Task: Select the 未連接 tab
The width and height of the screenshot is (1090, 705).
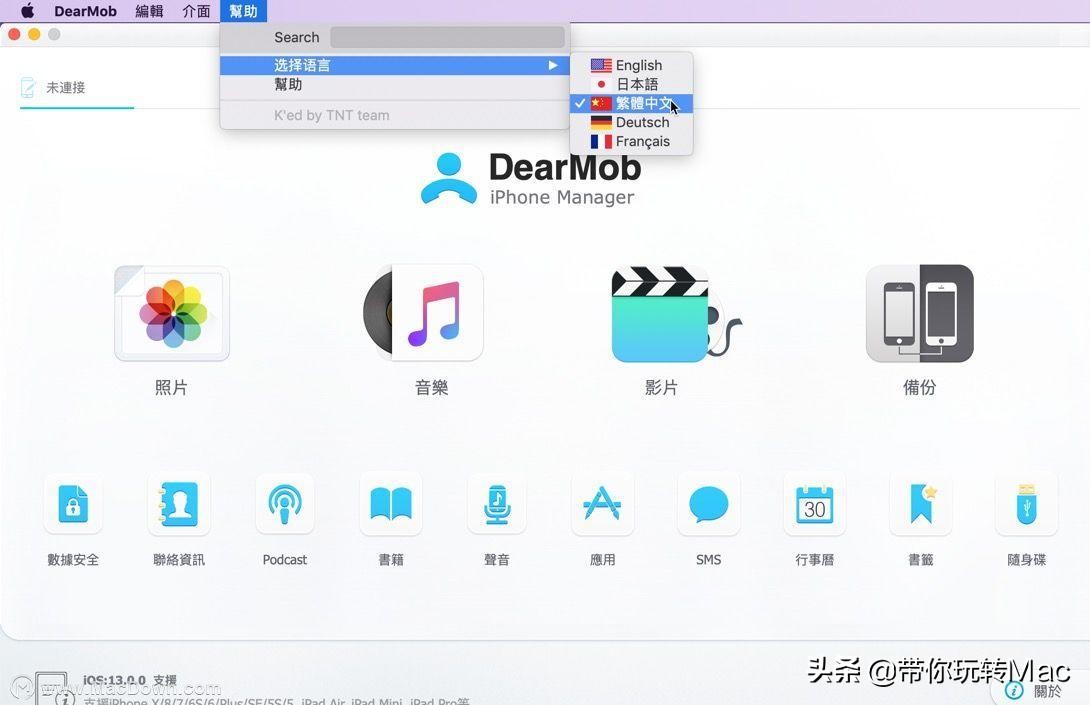Action: tap(65, 87)
